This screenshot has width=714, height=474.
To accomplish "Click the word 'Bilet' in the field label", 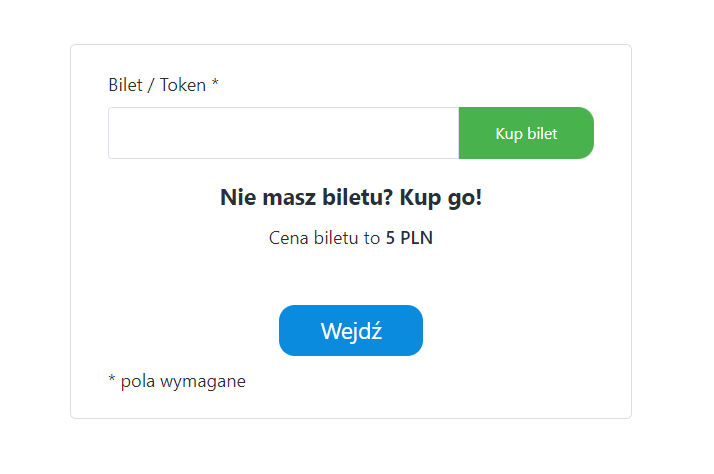I will click(x=126, y=85).
